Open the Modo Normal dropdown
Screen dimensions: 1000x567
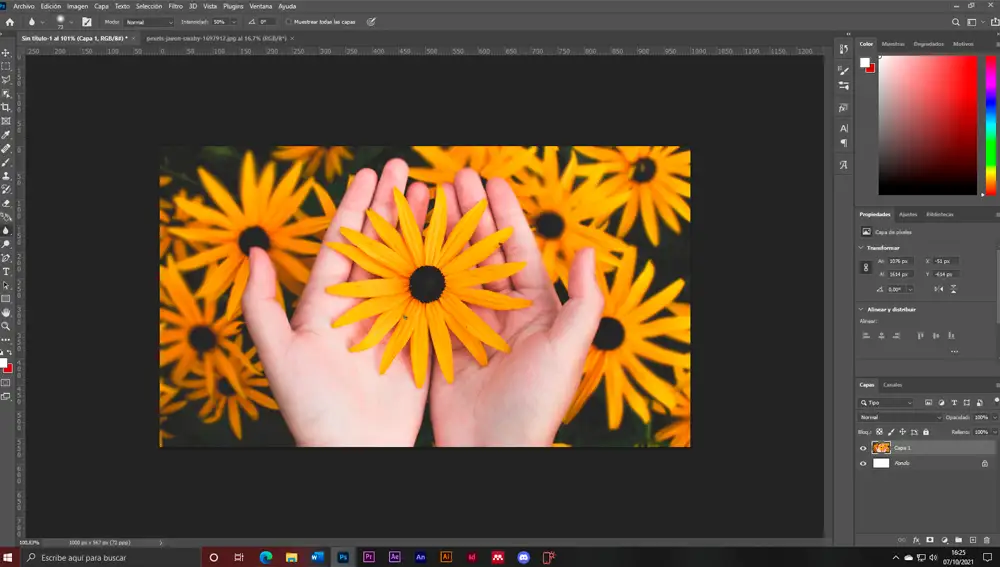click(x=149, y=22)
